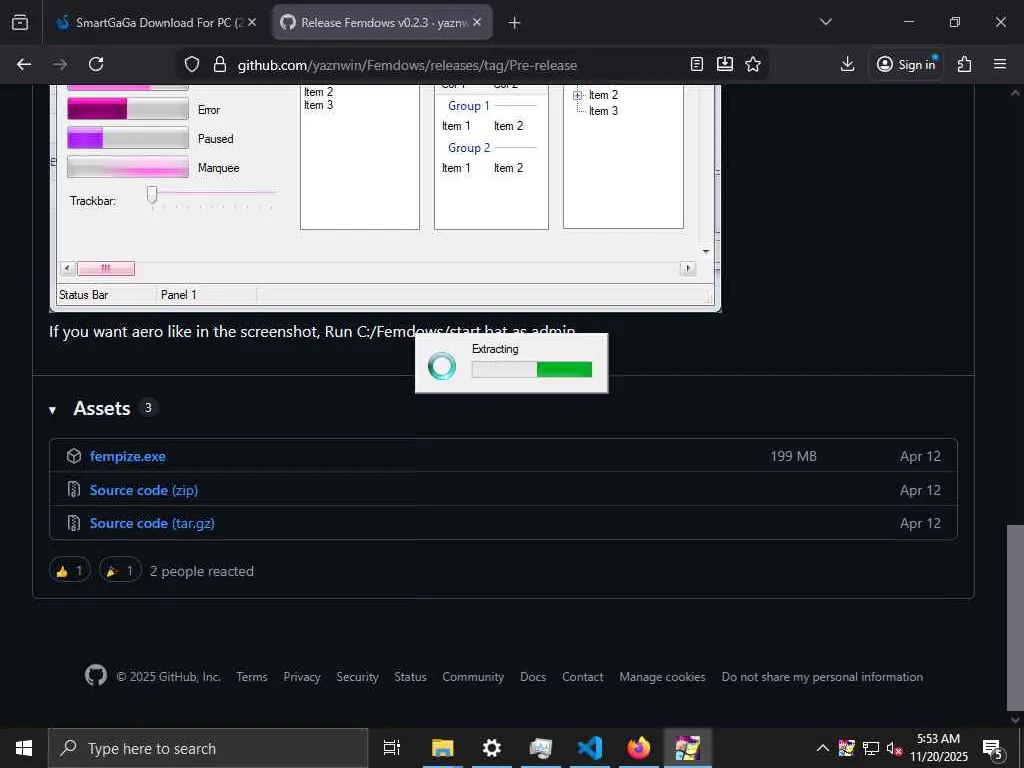Collapse the Assets section triangle
Image resolution: width=1024 pixels, height=768 pixels.
coord(52,410)
